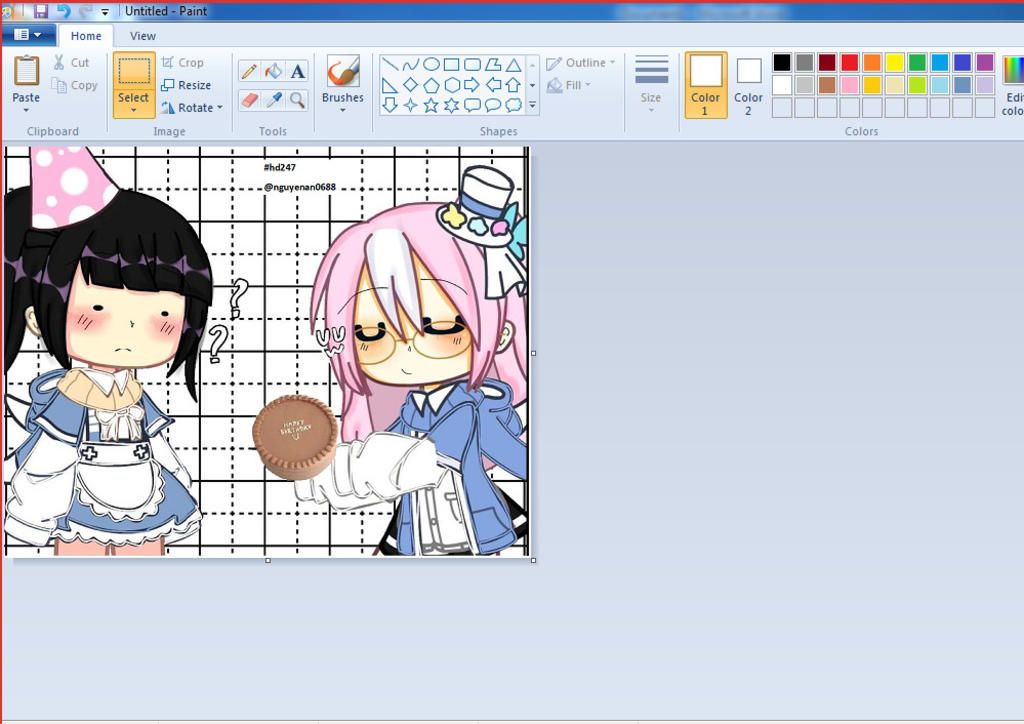Click Cut in the Clipboard group
Image resolution: width=1024 pixels, height=724 pixels.
pyautogui.click(x=72, y=63)
